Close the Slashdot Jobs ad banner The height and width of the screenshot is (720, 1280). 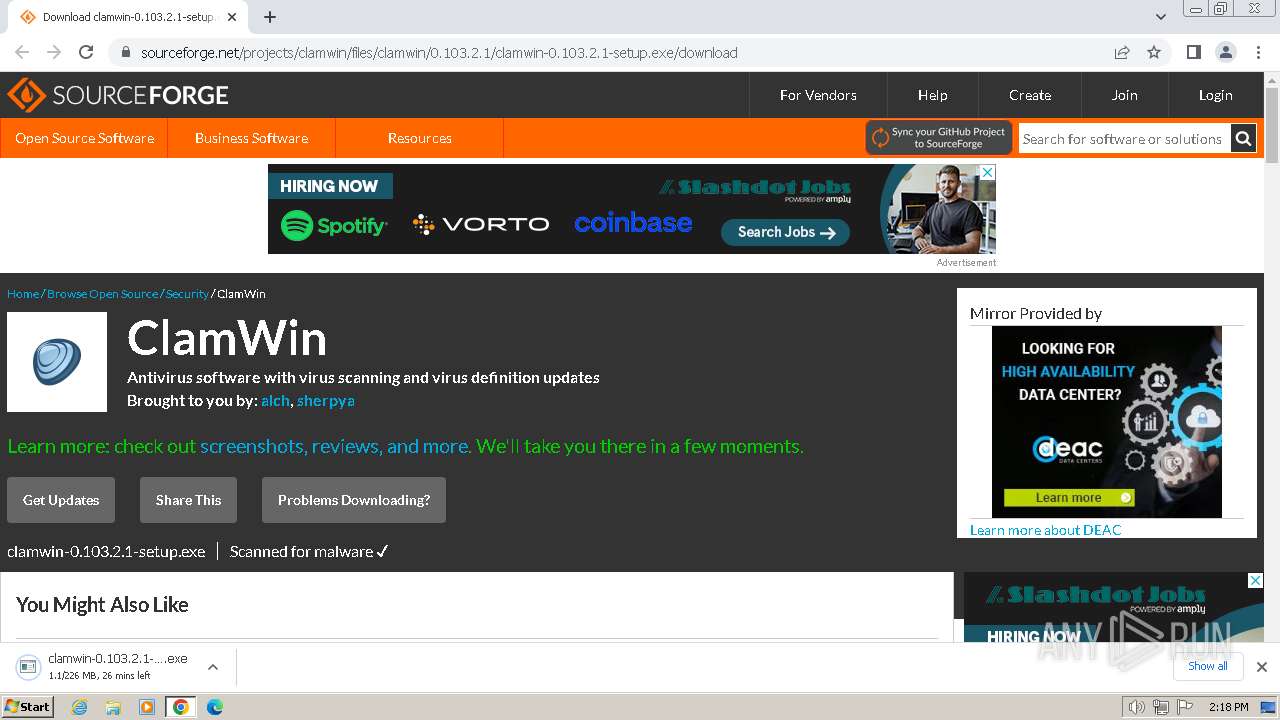(988, 172)
